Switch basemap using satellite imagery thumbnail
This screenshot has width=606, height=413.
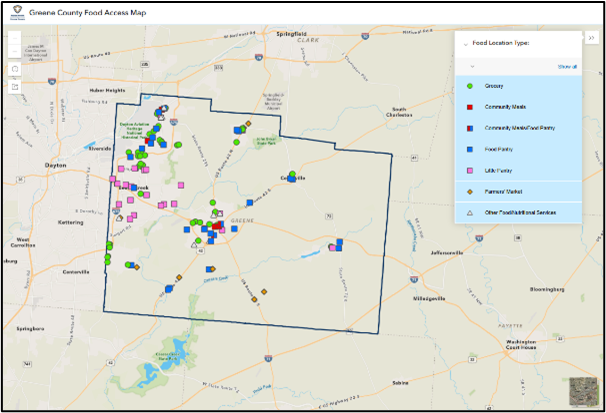(x=581, y=390)
